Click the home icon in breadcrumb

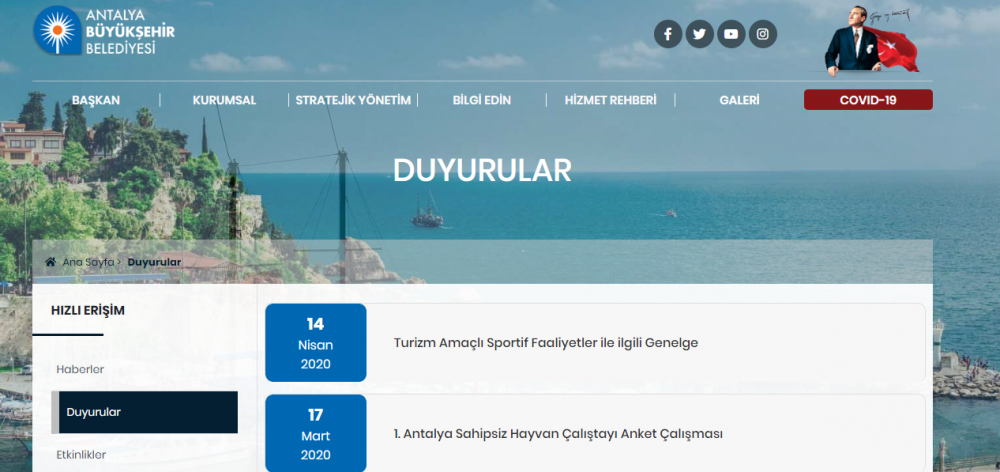click(50, 262)
